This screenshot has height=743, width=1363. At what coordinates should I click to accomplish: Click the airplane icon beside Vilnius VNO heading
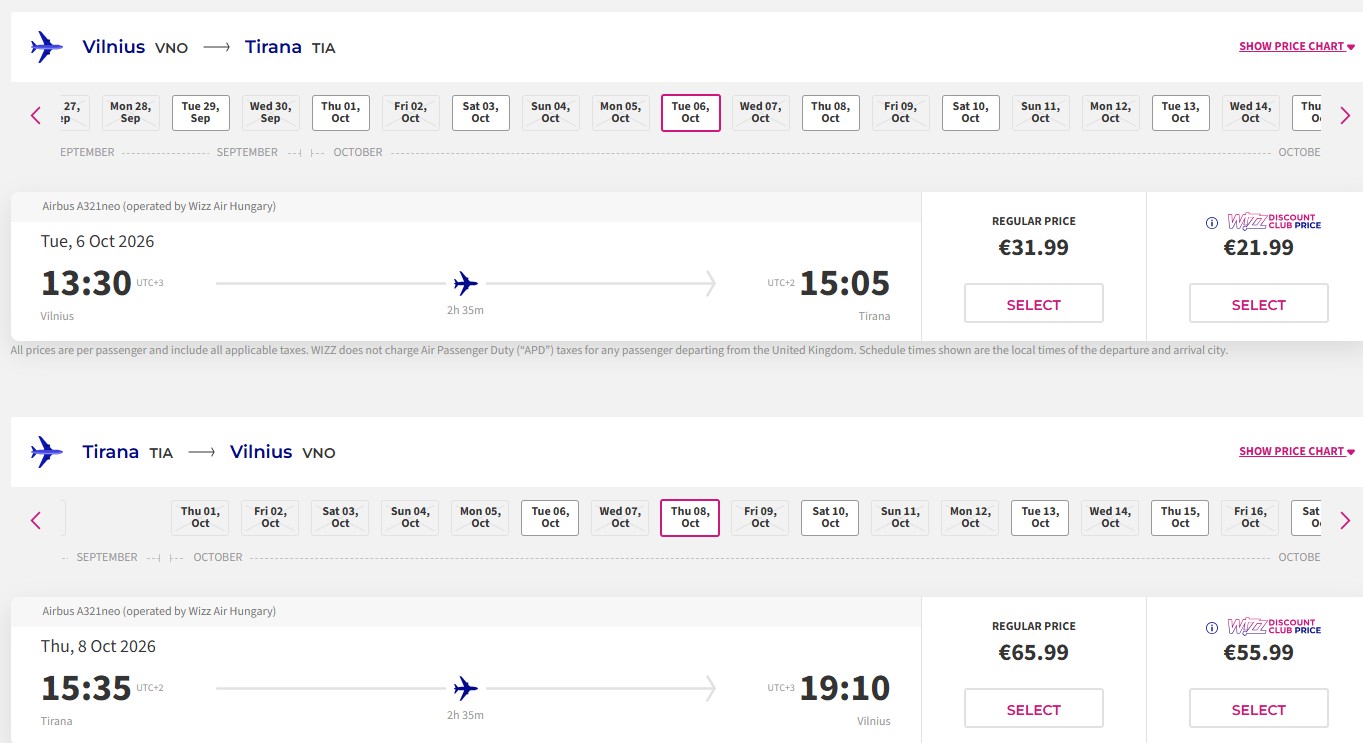(x=46, y=47)
